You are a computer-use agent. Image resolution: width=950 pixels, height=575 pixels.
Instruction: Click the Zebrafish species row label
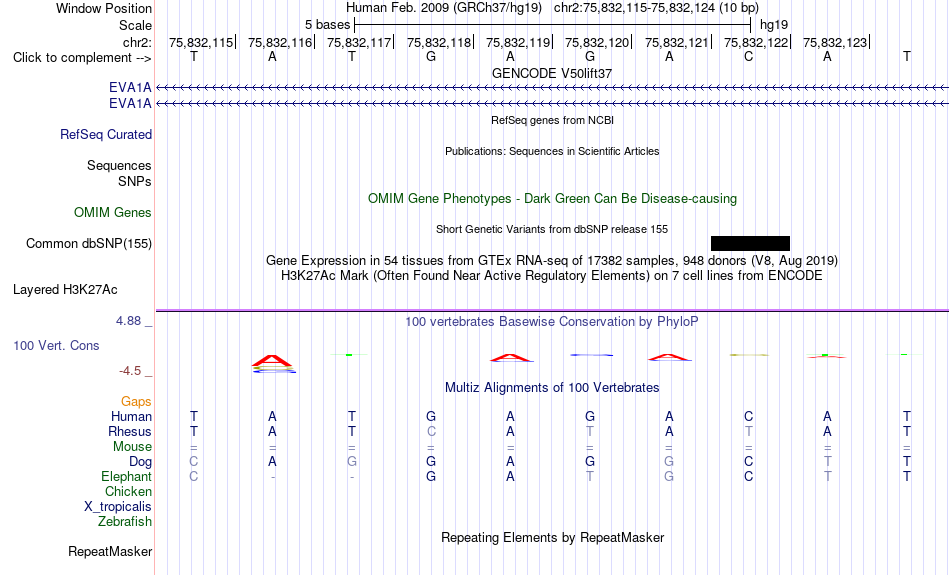click(x=125, y=521)
